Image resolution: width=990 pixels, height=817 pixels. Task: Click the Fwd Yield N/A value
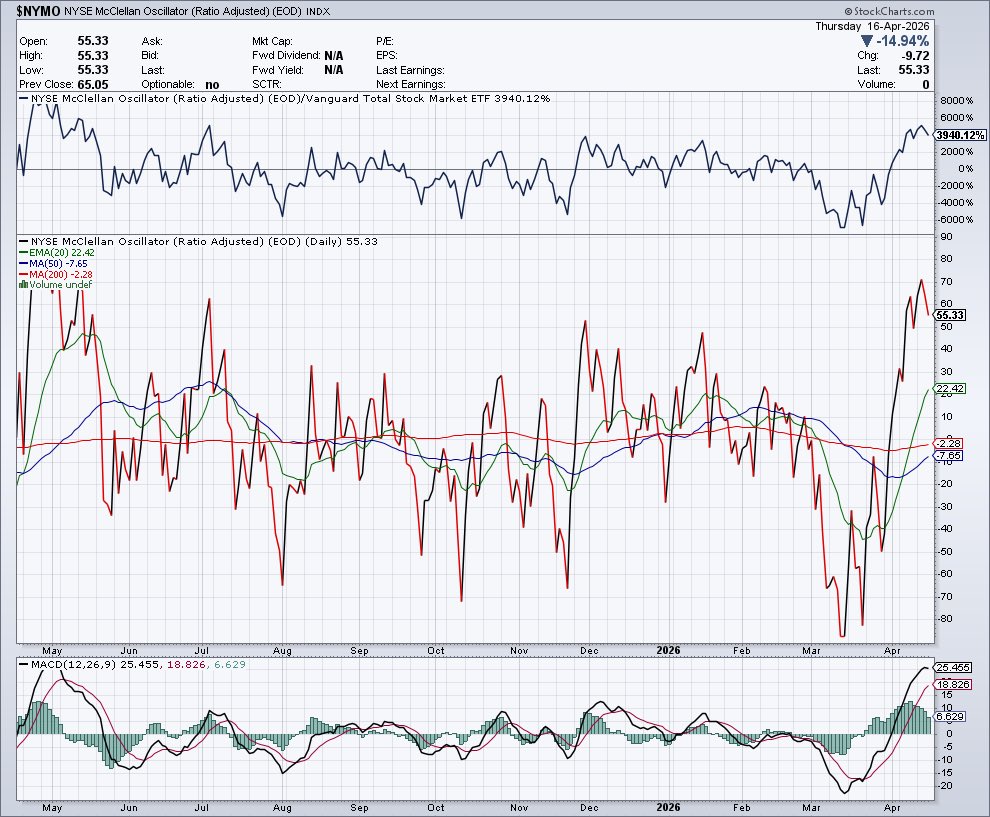(x=333, y=70)
